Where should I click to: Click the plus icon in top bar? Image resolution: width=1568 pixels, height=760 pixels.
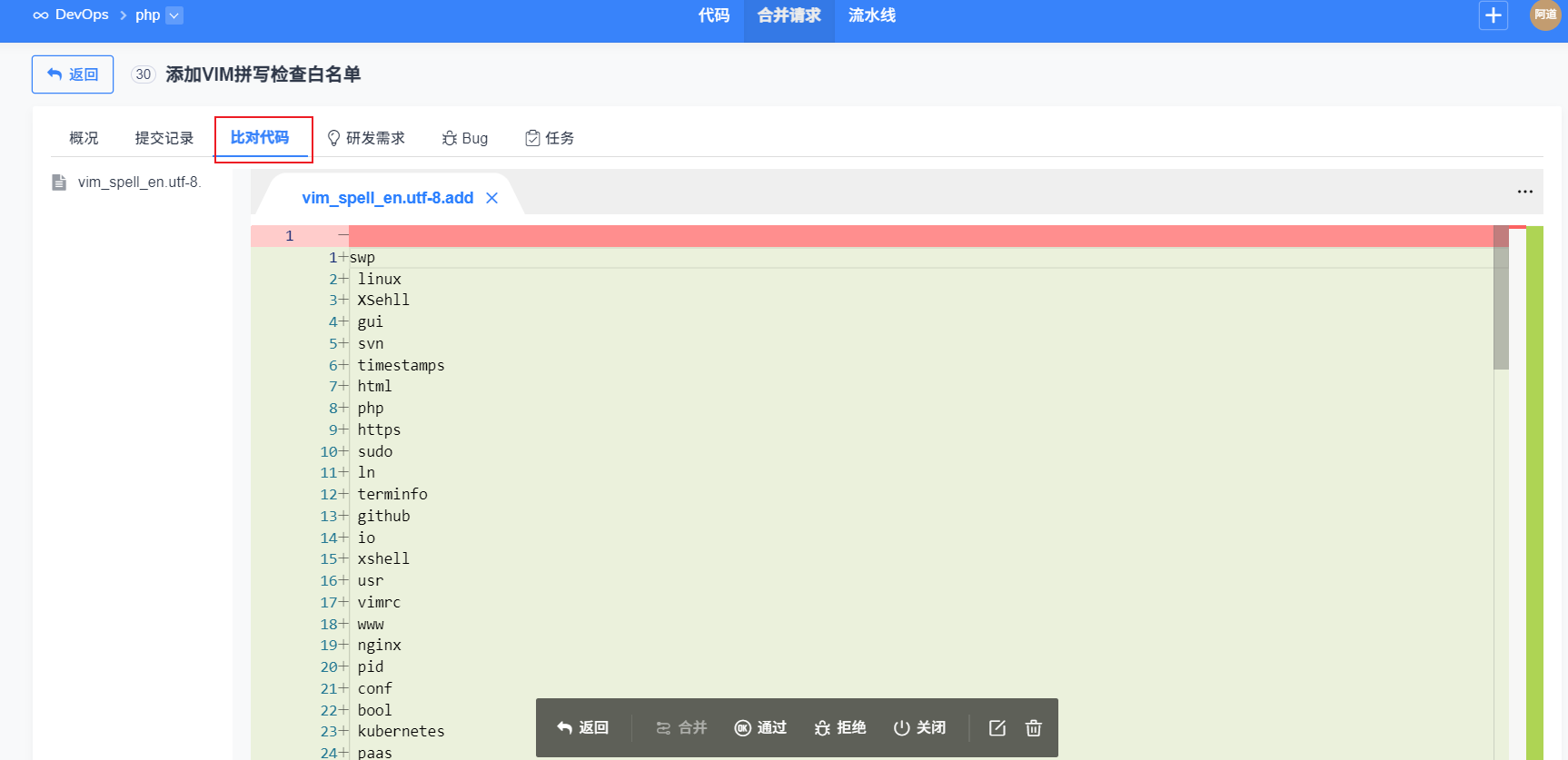(1493, 15)
